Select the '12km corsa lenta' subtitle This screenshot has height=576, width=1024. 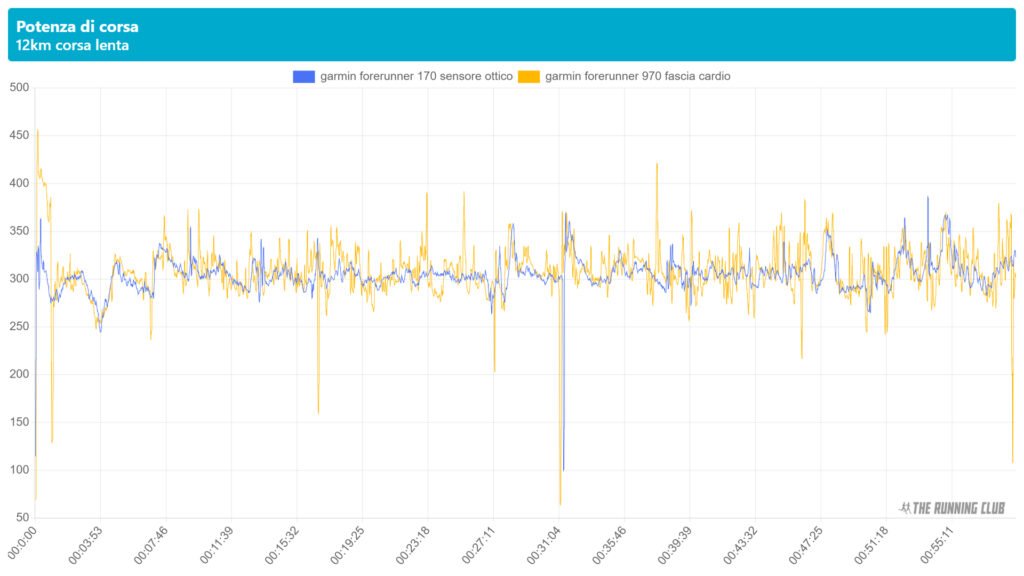coord(72,46)
